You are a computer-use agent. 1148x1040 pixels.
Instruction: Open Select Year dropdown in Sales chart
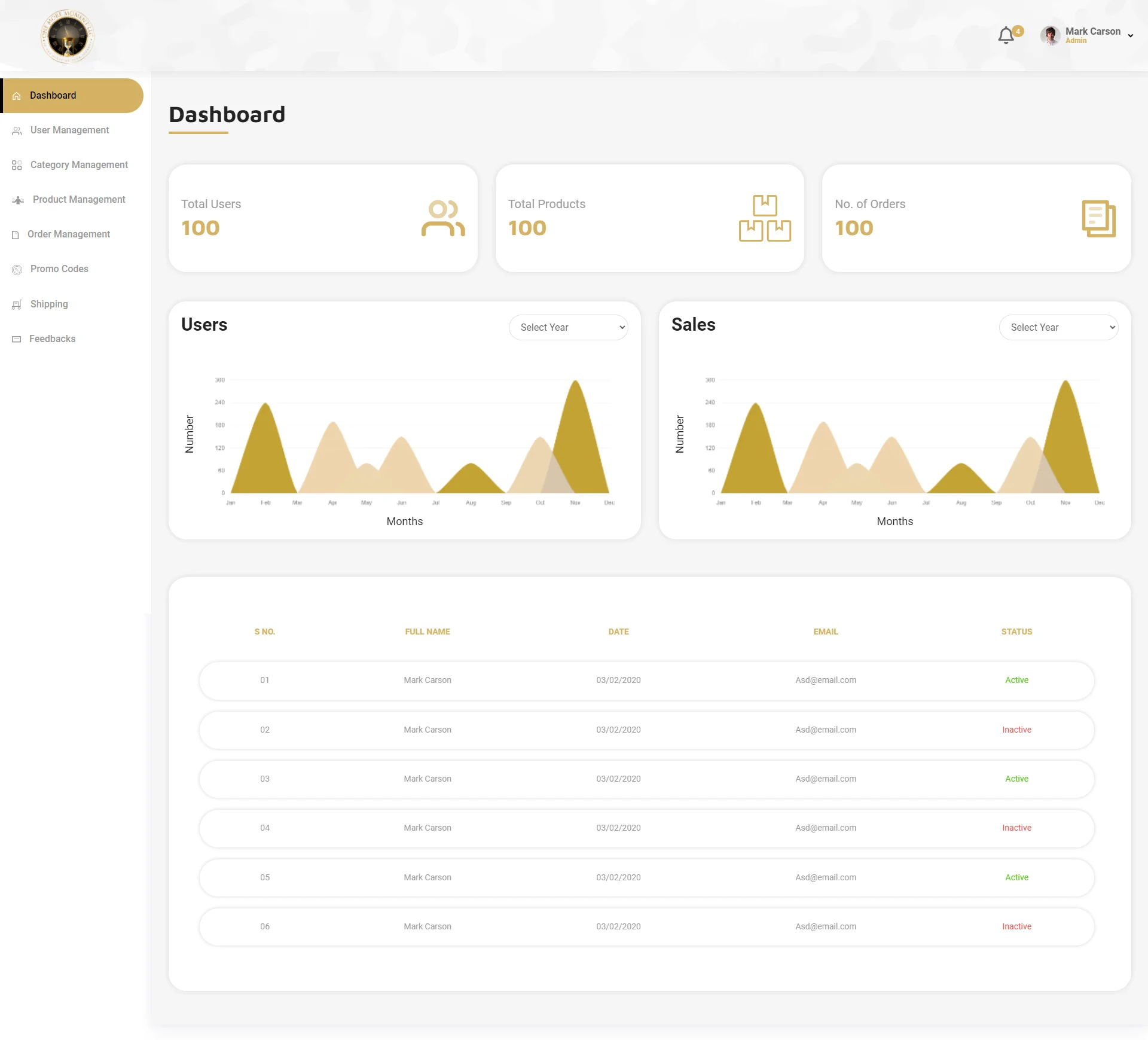click(1058, 327)
